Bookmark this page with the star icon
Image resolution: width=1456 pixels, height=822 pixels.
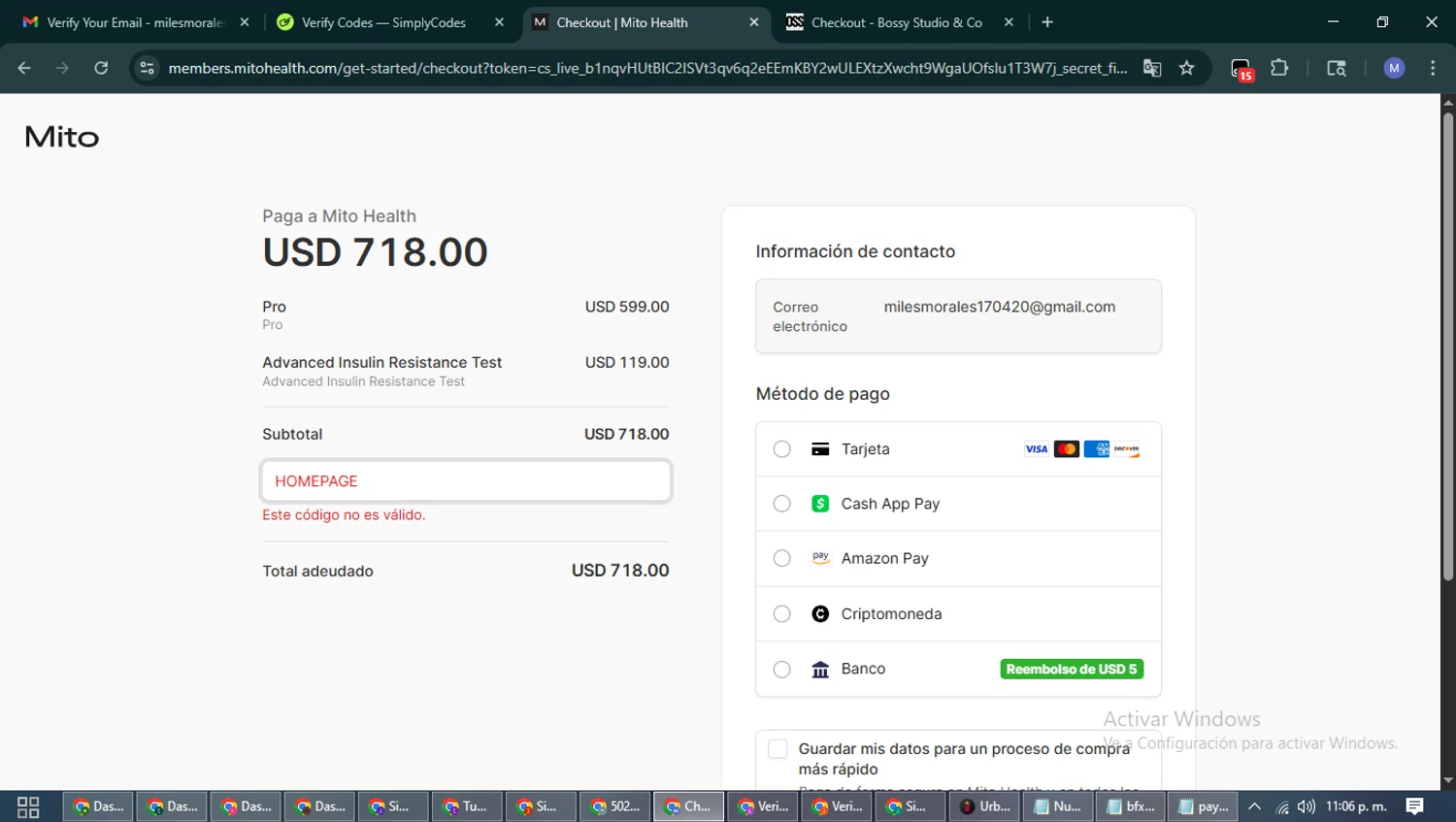pos(1186,68)
